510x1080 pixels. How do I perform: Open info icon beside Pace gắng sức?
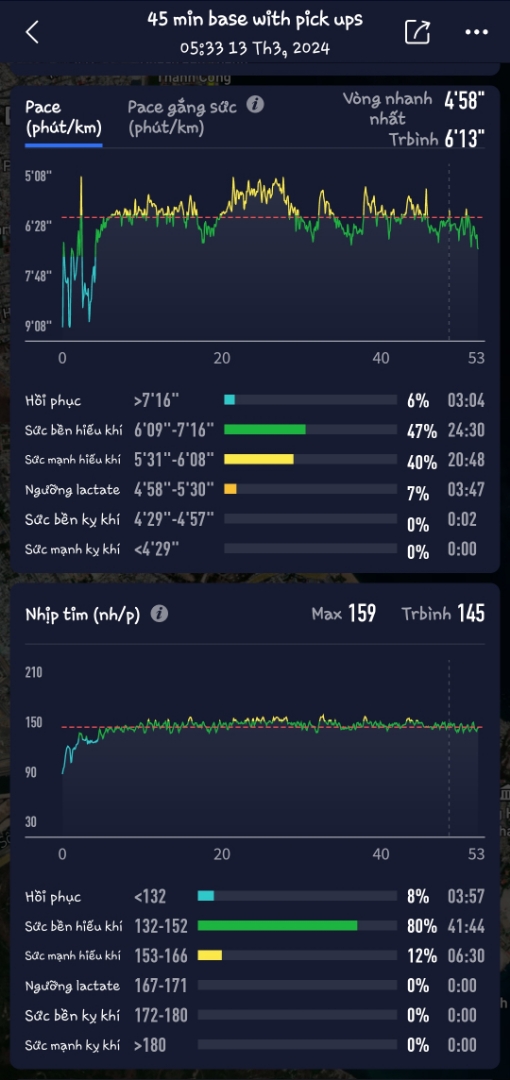coord(255,105)
